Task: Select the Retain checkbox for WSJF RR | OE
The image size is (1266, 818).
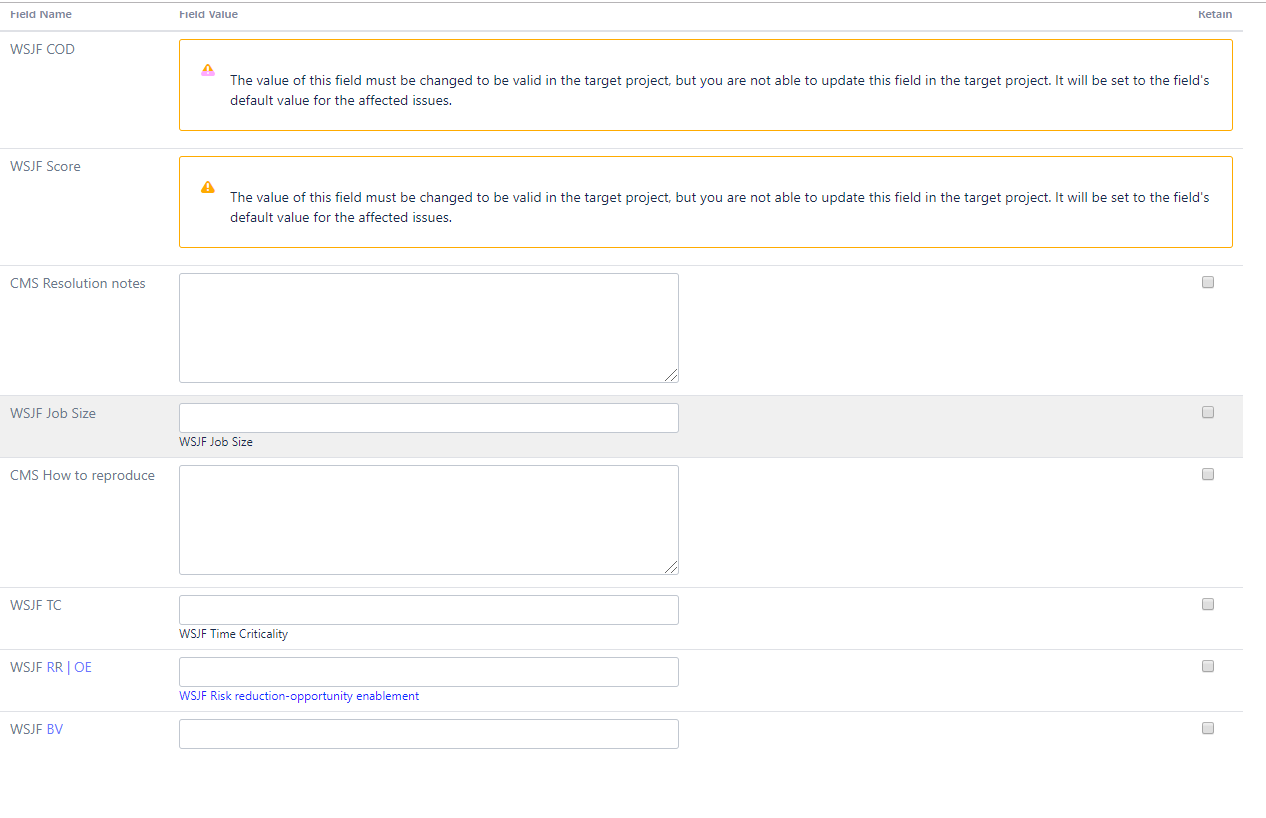Action: coord(1208,666)
